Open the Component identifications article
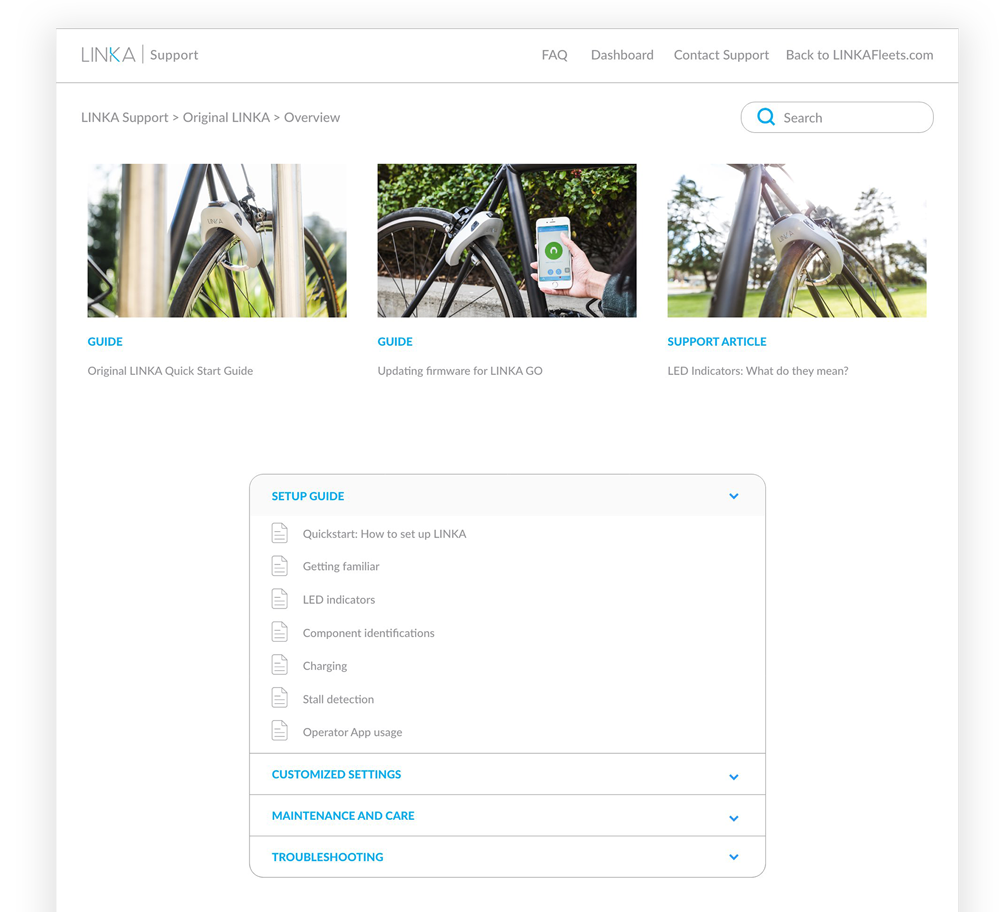This screenshot has height=912, width=1000. click(x=369, y=633)
